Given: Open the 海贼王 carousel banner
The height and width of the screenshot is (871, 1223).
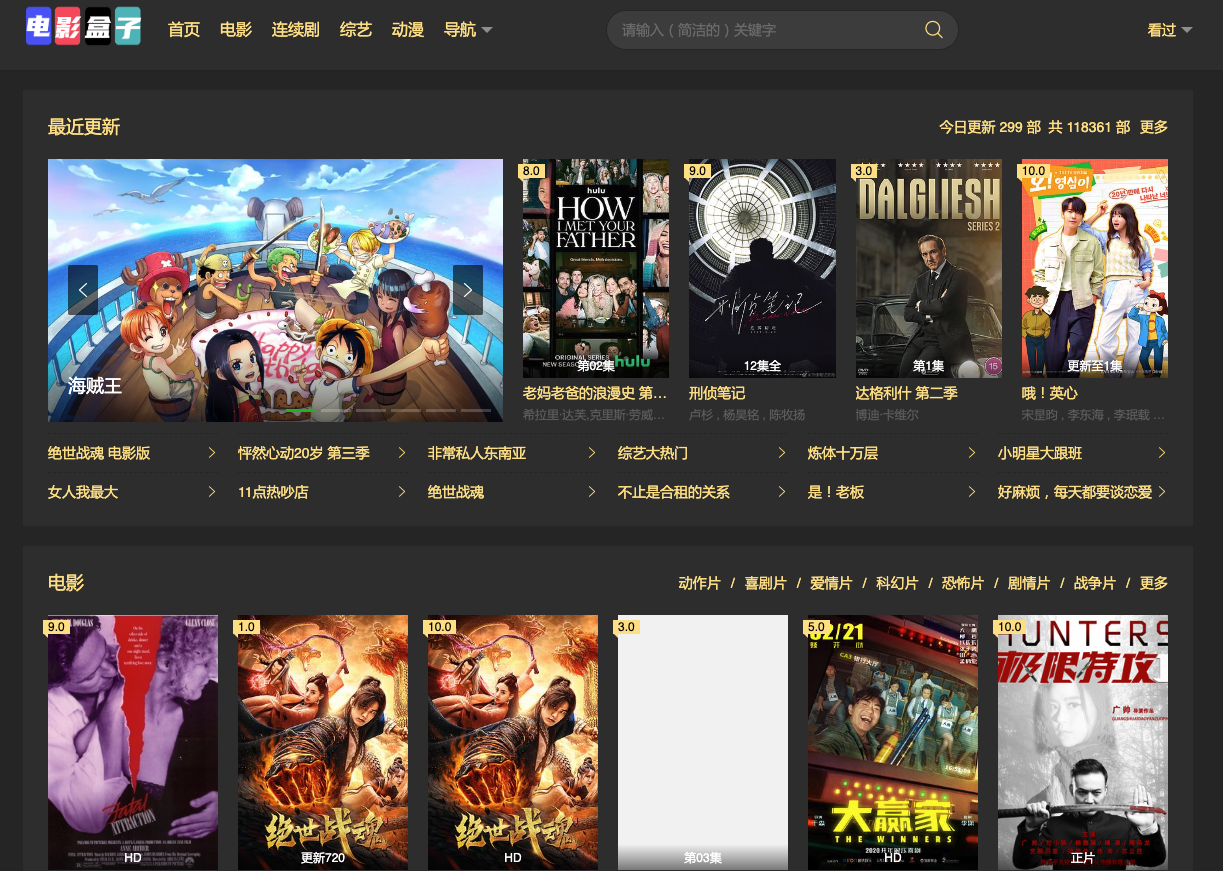Looking at the screenshot, I should pyautogui.click(x=275, y=290).
